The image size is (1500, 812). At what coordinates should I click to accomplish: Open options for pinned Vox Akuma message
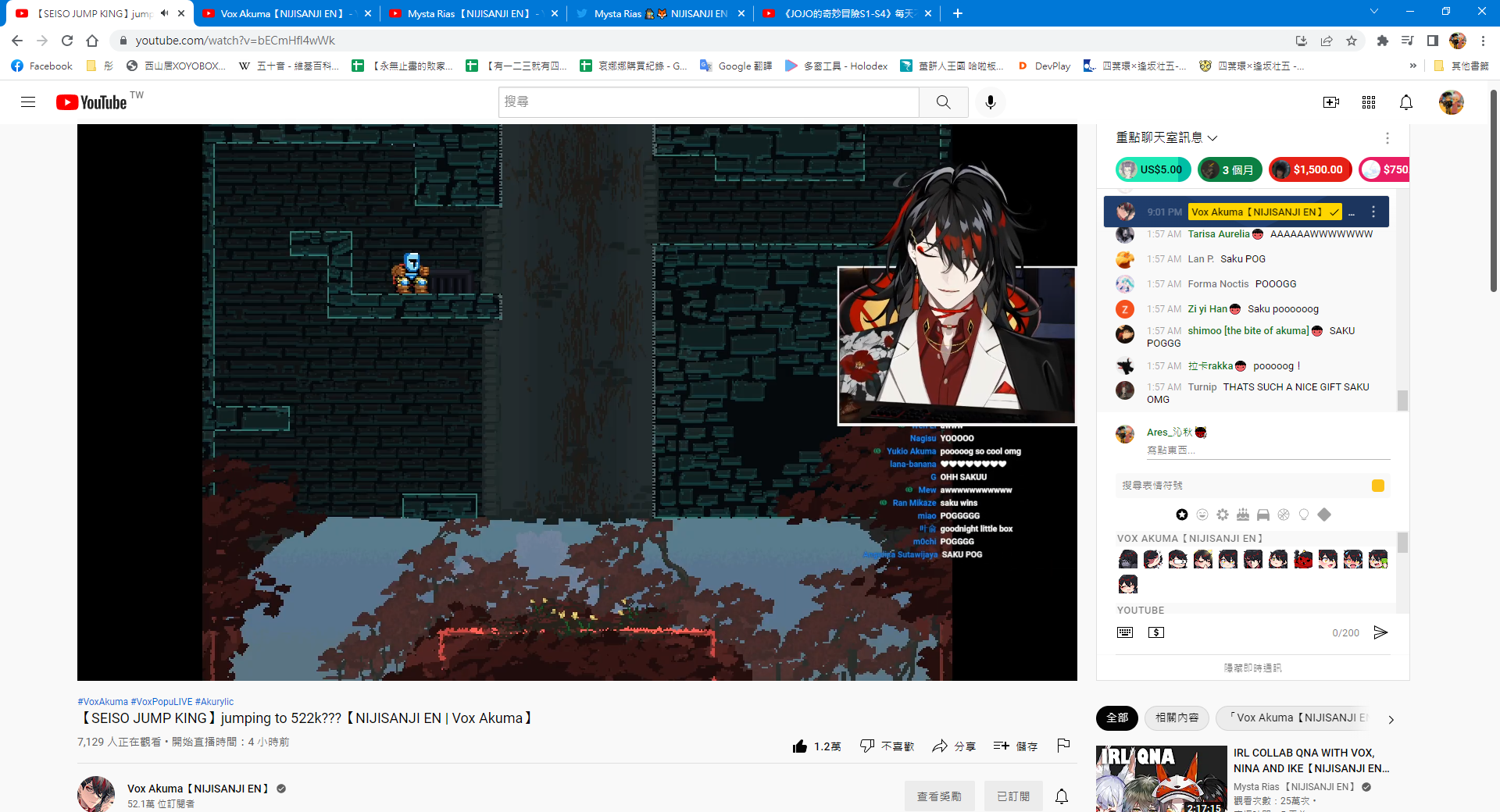[1373, 212]
